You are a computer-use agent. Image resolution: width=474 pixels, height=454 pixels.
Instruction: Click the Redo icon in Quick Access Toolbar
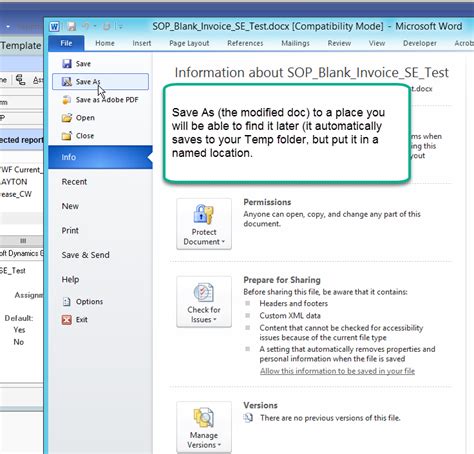[x=106, y=26]
